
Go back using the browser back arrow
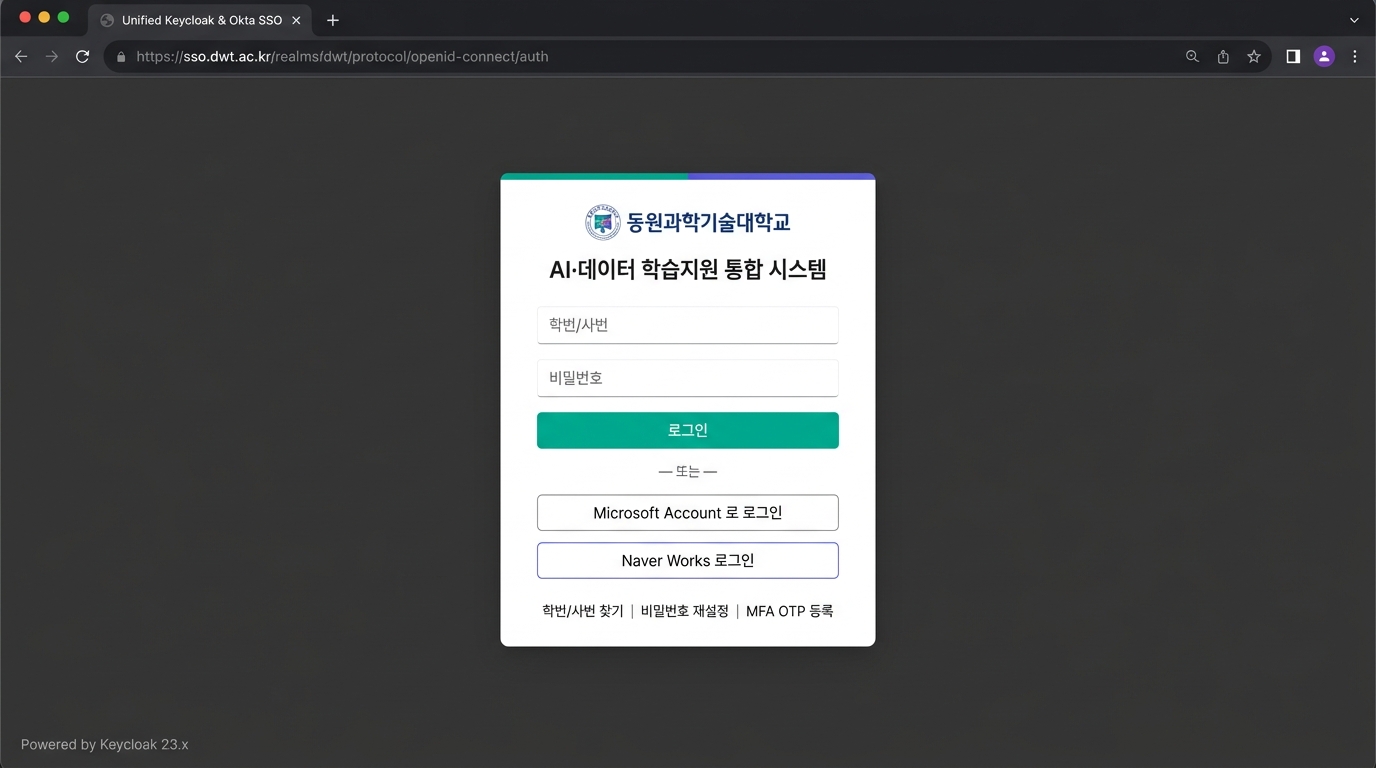[21, 57]
